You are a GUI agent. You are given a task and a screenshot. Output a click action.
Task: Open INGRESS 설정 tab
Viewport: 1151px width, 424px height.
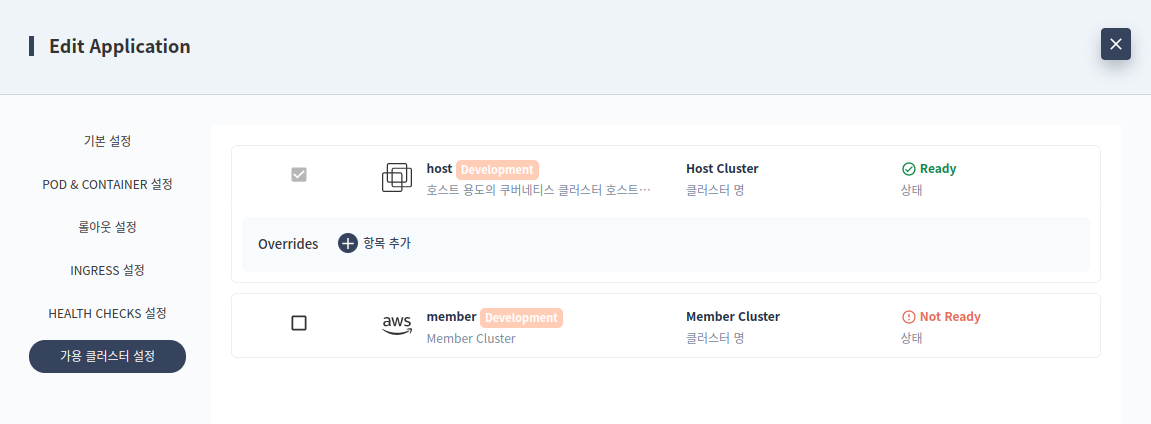click(107, 270)
